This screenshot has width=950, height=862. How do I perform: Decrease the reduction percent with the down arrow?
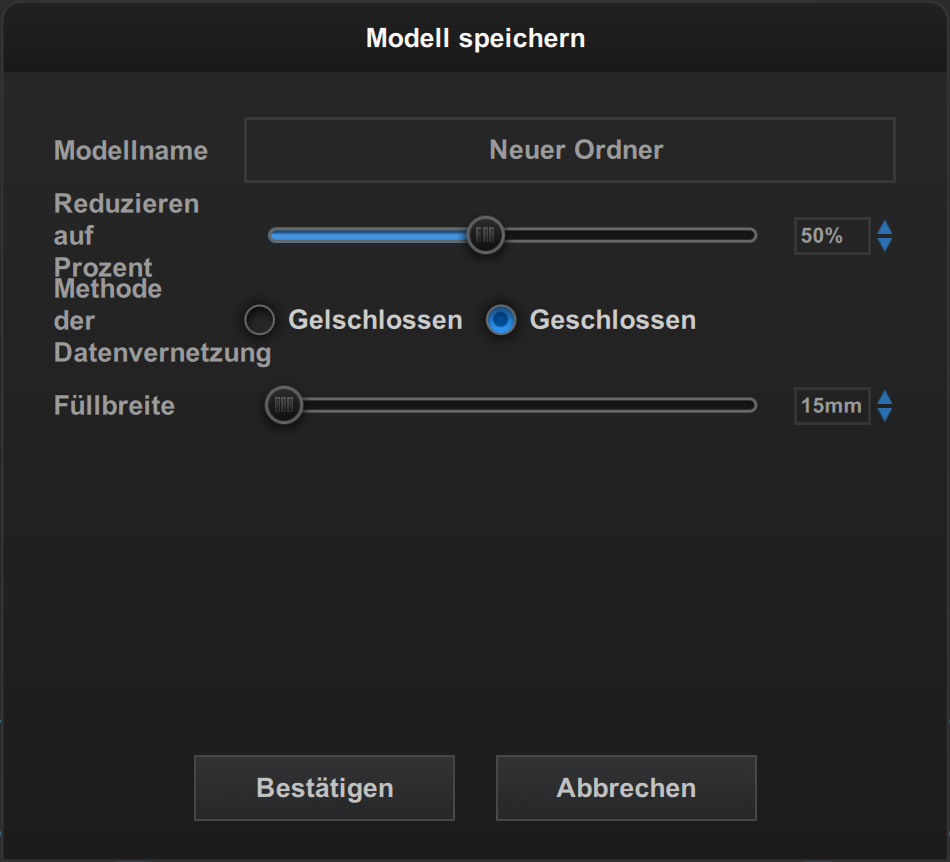pos(884,244)
